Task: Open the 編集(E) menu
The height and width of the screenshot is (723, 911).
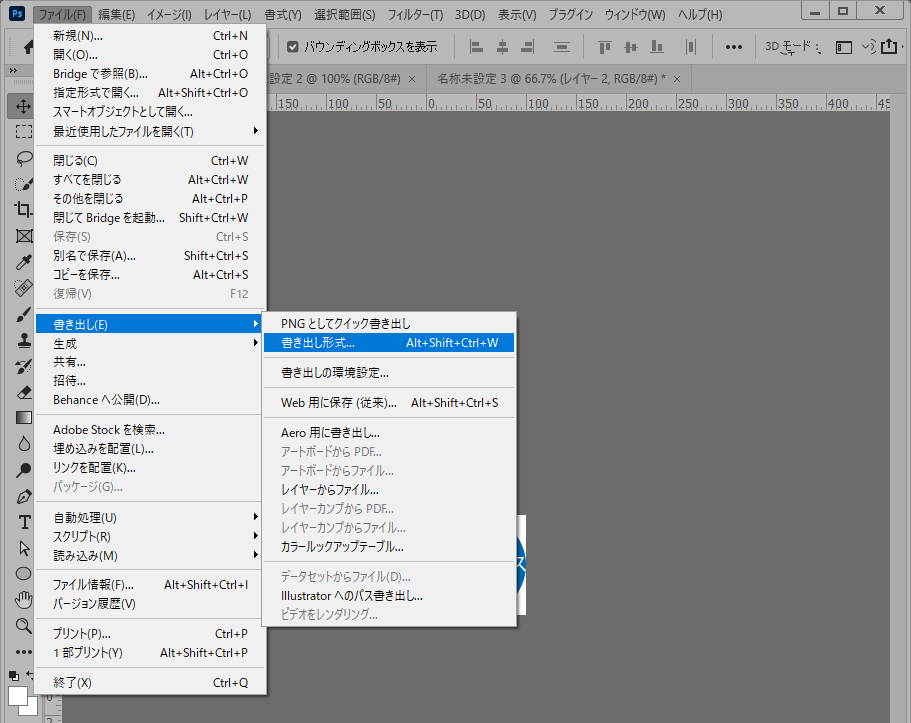Action: 117,15
